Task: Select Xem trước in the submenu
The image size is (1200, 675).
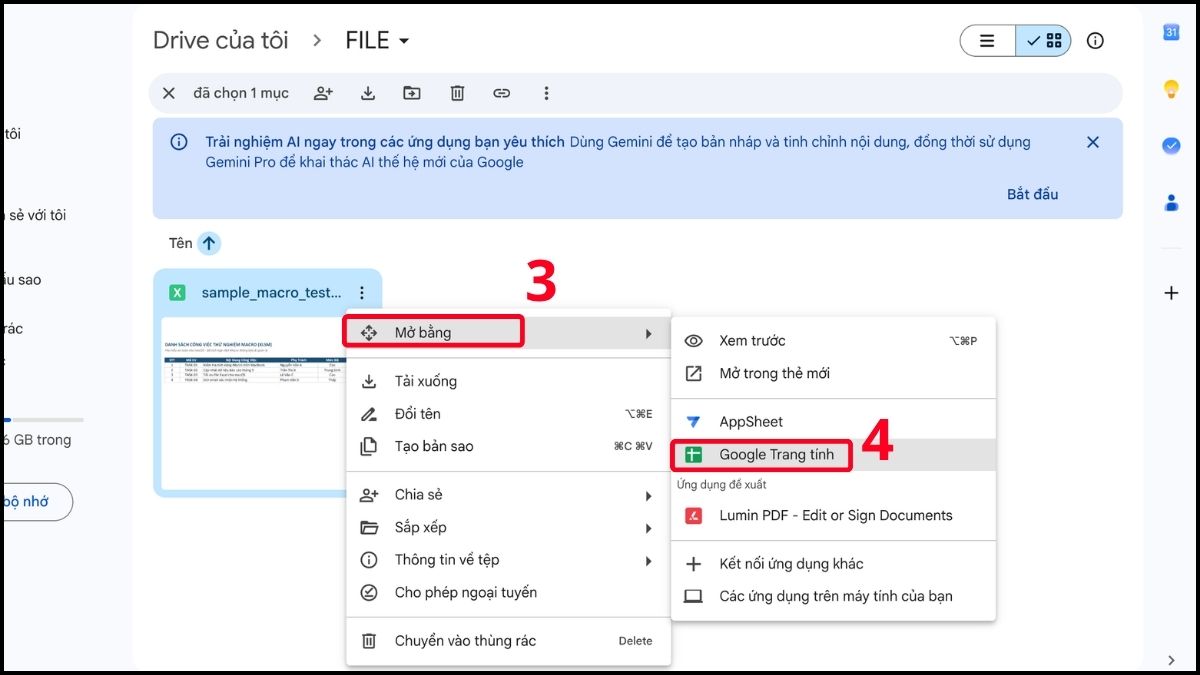Action: pos(833,341)
